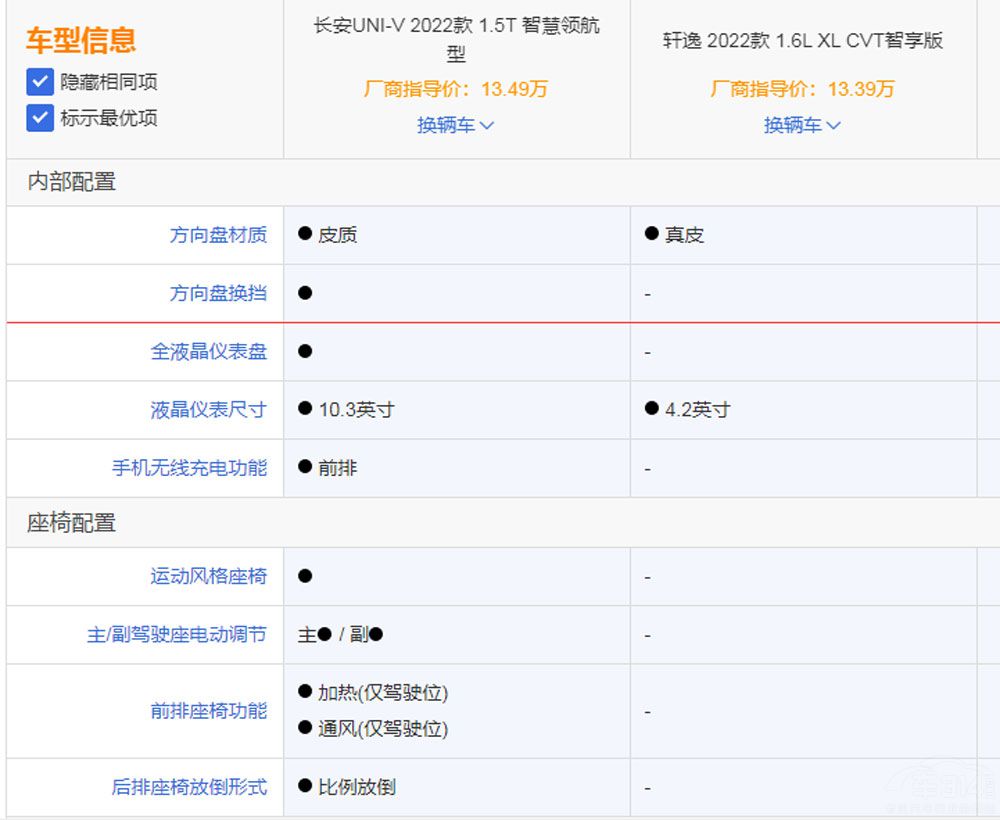Image resolution: width=1000 pixels, height=820 pixels.
Task: Click the 座椅配置 section header
Action: (70, 523)
